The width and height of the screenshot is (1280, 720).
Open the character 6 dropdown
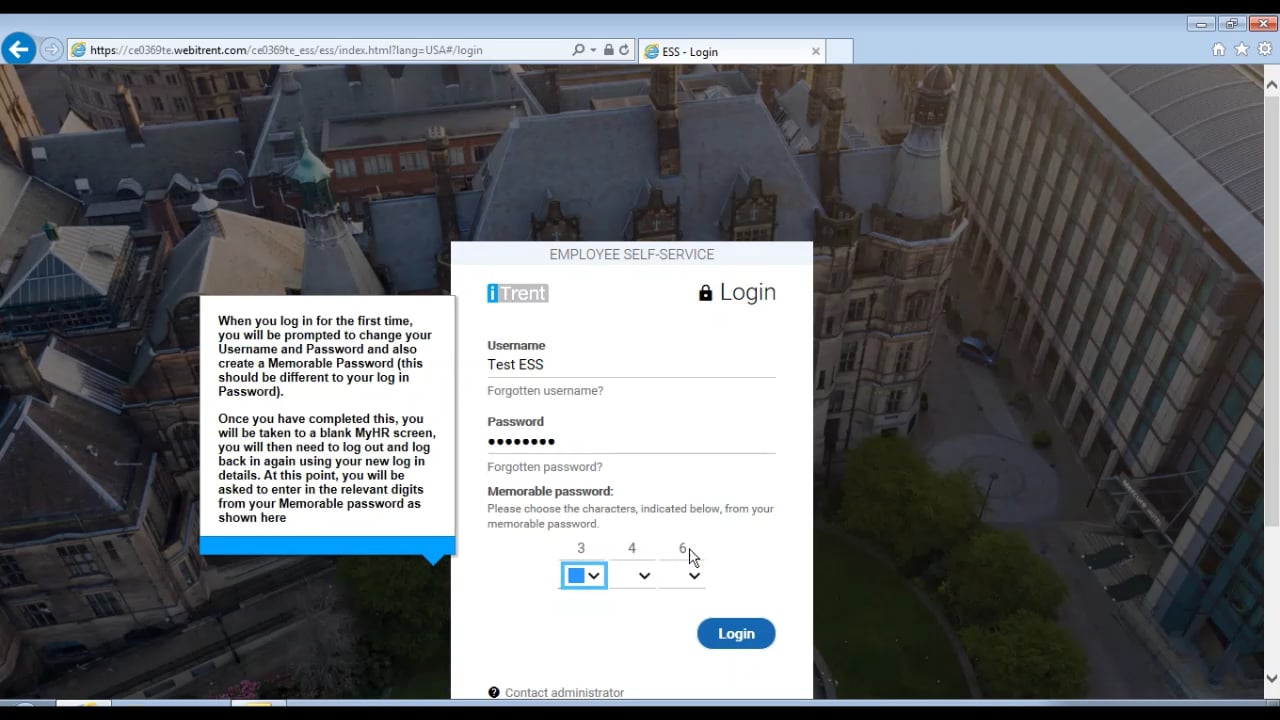pyautogui.click(x=683, y=575)
